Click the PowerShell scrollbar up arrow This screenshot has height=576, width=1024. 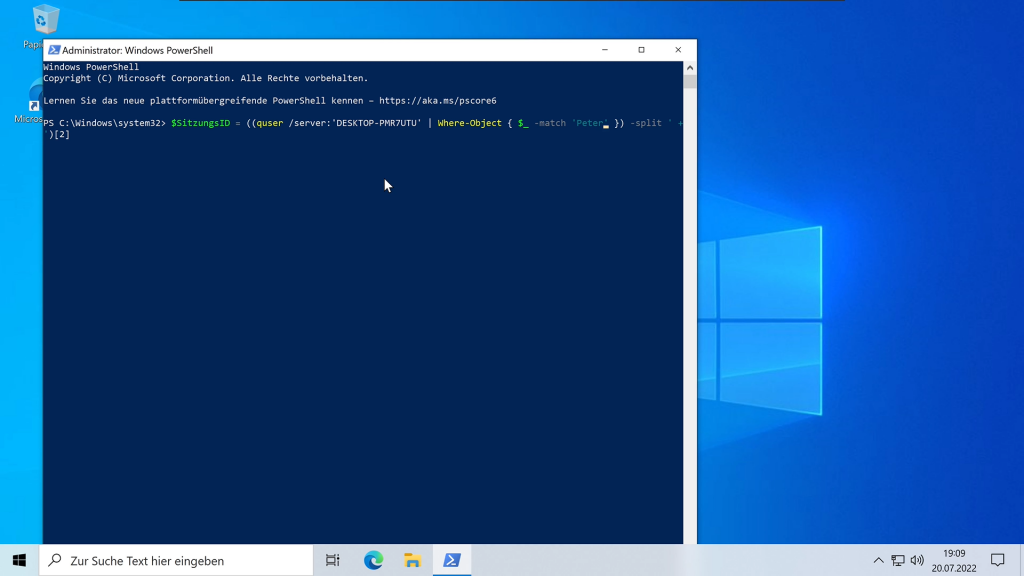pyautogui.click(x=690, y=68)
